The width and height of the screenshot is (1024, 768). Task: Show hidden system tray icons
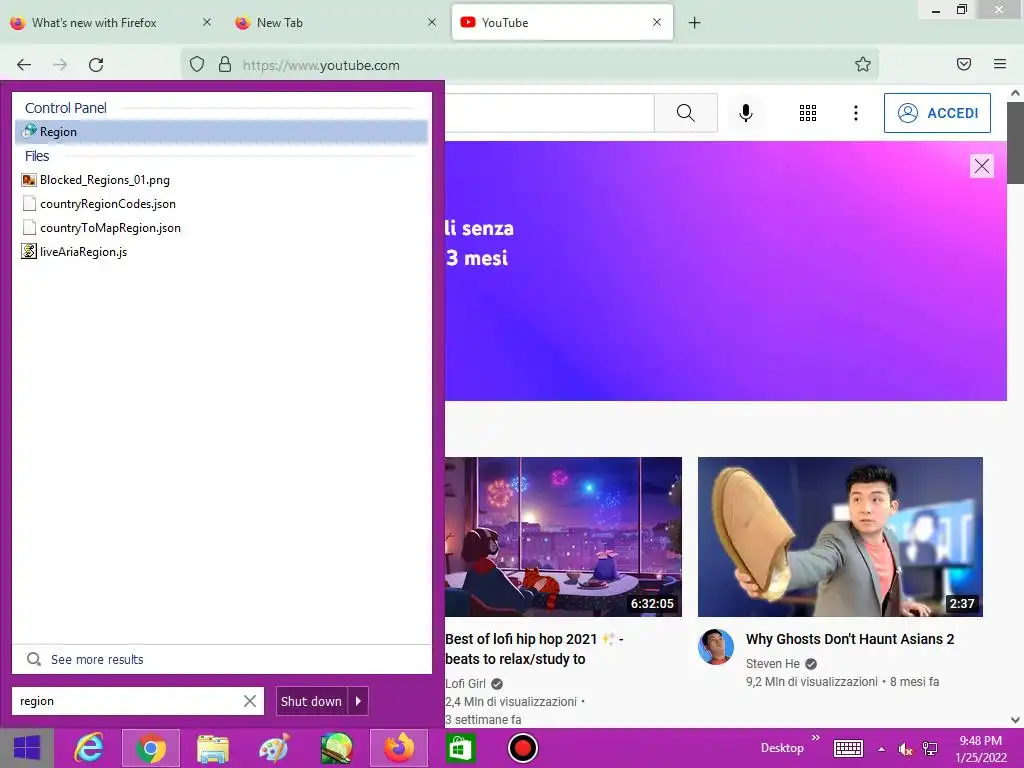click(x=882, y=749)
